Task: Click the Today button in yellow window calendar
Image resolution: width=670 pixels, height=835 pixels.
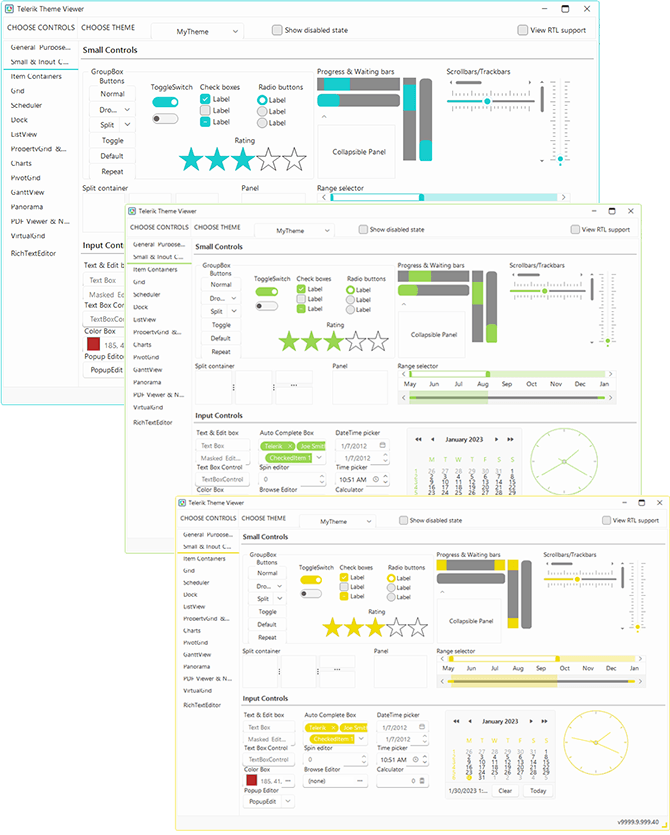Action: pos(538,791)
